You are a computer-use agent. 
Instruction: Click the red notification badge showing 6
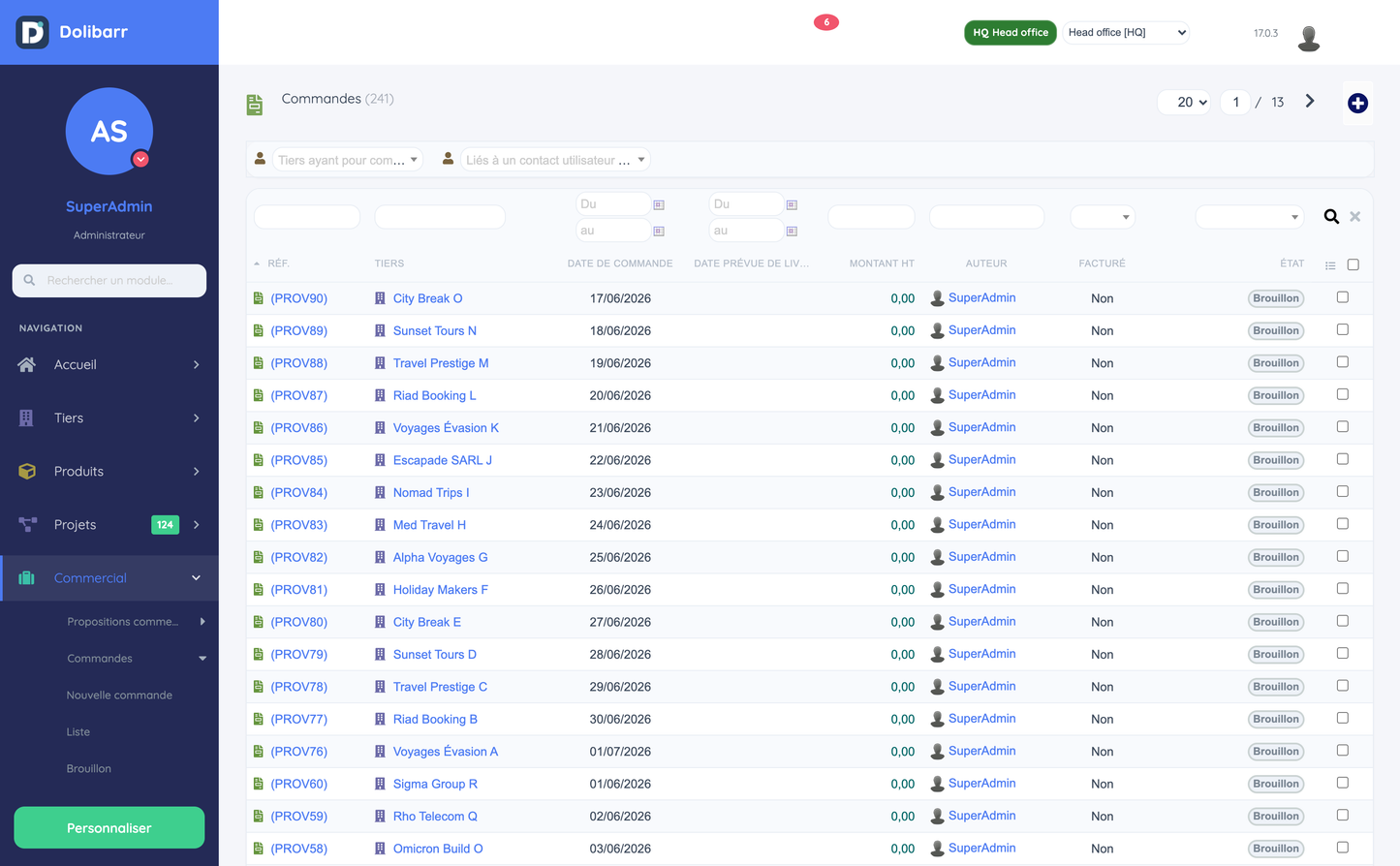[826, 22]
